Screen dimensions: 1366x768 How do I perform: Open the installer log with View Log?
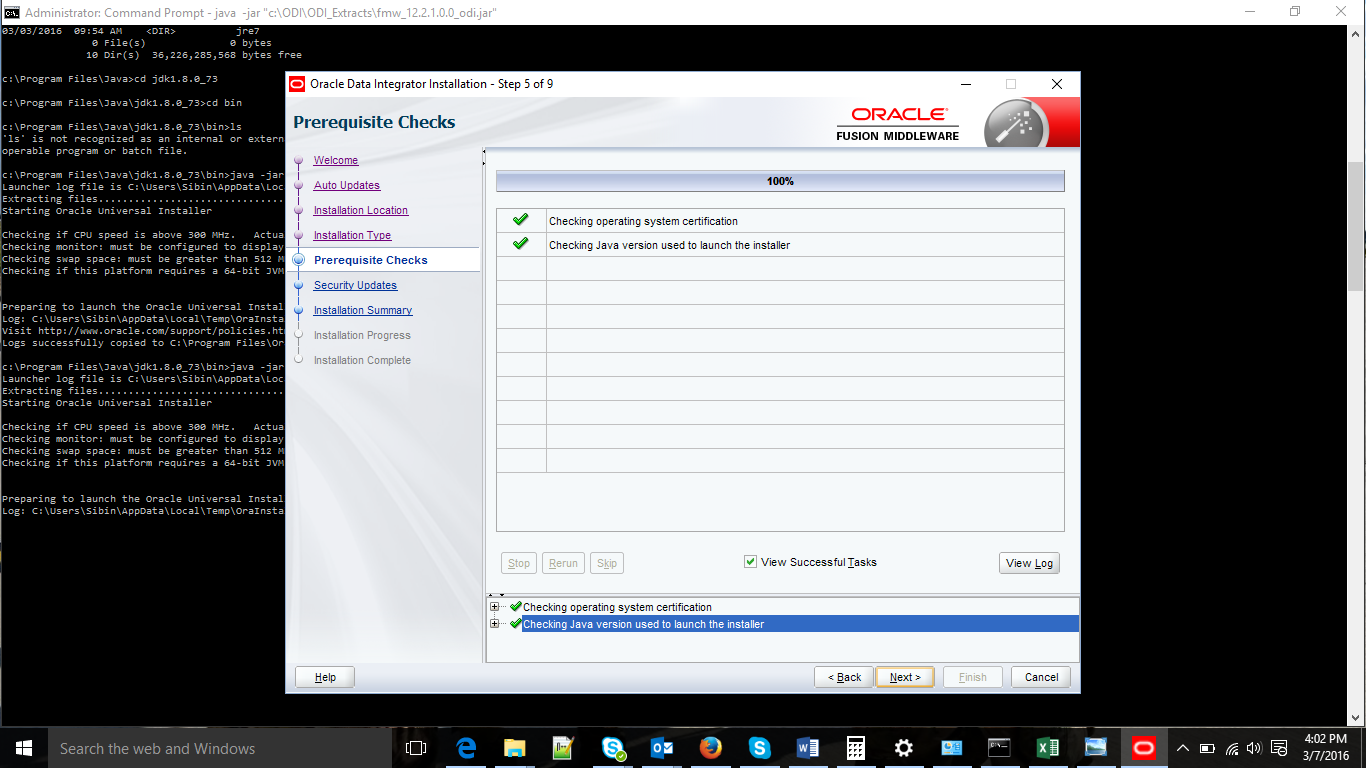[x=1029, y=562]
